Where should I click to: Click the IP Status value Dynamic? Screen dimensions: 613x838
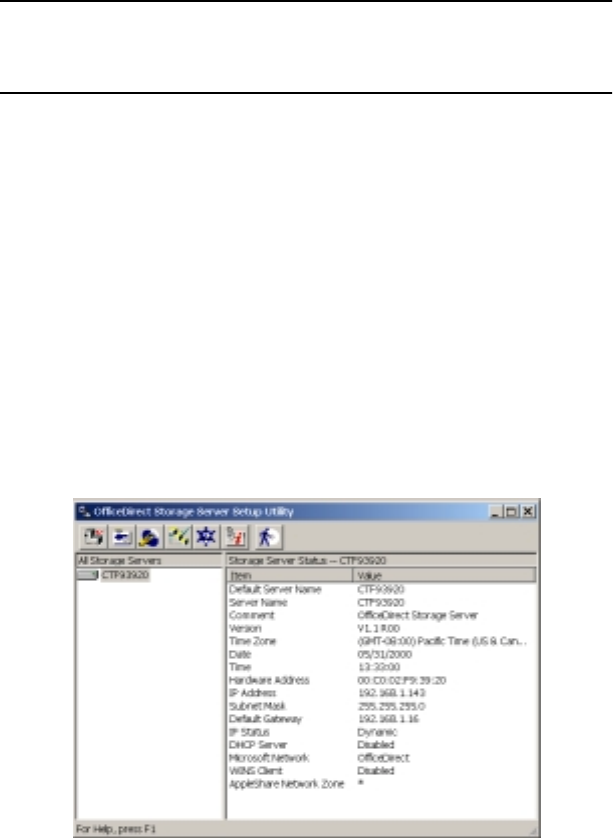377,732
